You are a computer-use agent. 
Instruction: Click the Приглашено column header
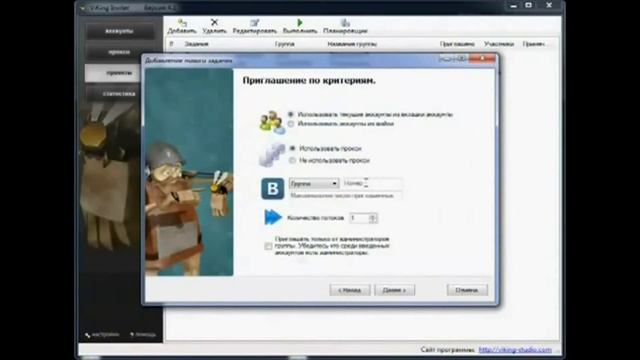click(x=457, y=44)
